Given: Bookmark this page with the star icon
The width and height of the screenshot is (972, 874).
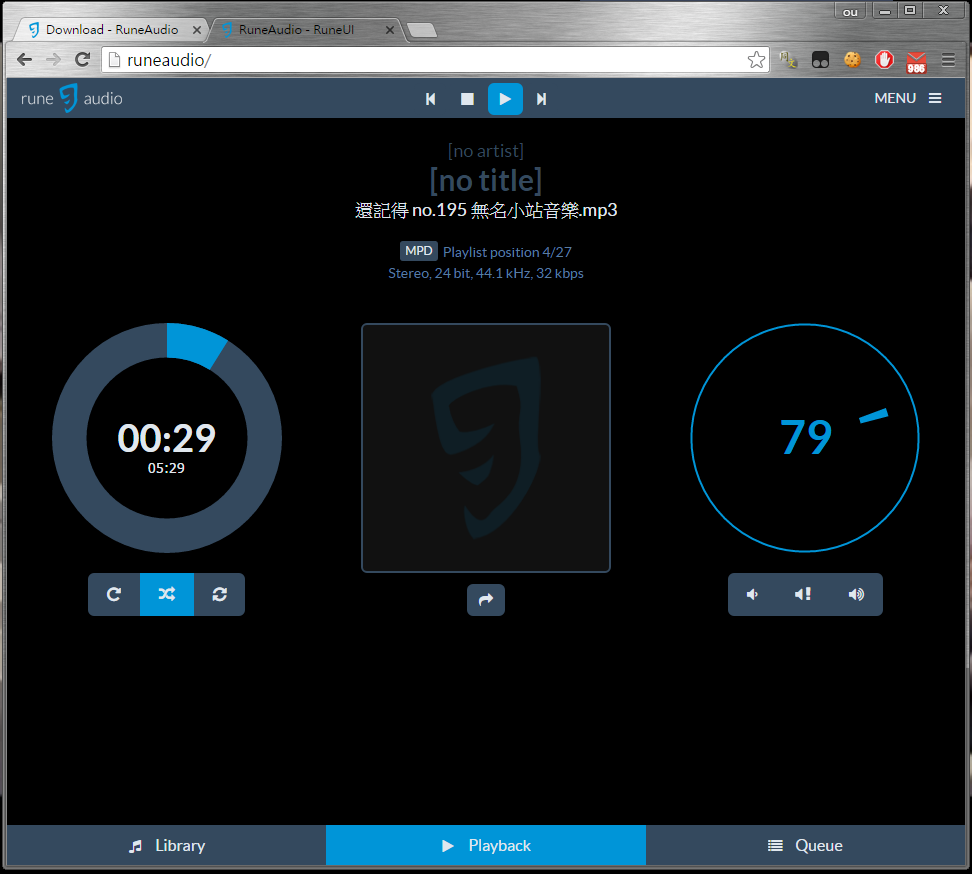Looking at the screenshot, I should 756,60.
